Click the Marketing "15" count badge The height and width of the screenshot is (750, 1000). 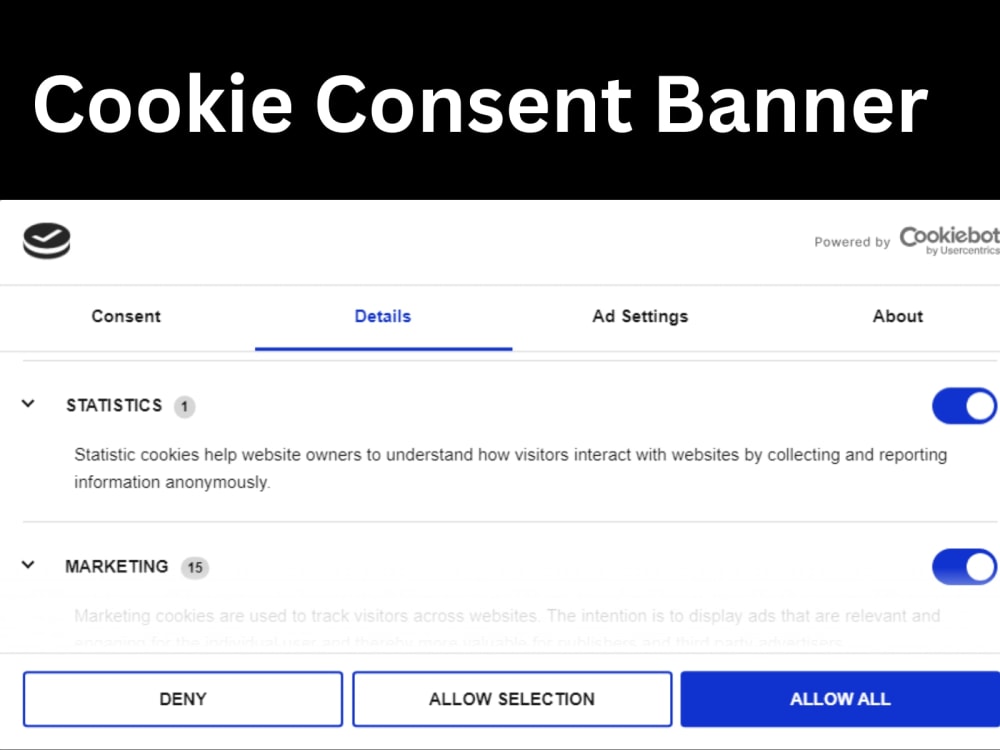(196, 567)
